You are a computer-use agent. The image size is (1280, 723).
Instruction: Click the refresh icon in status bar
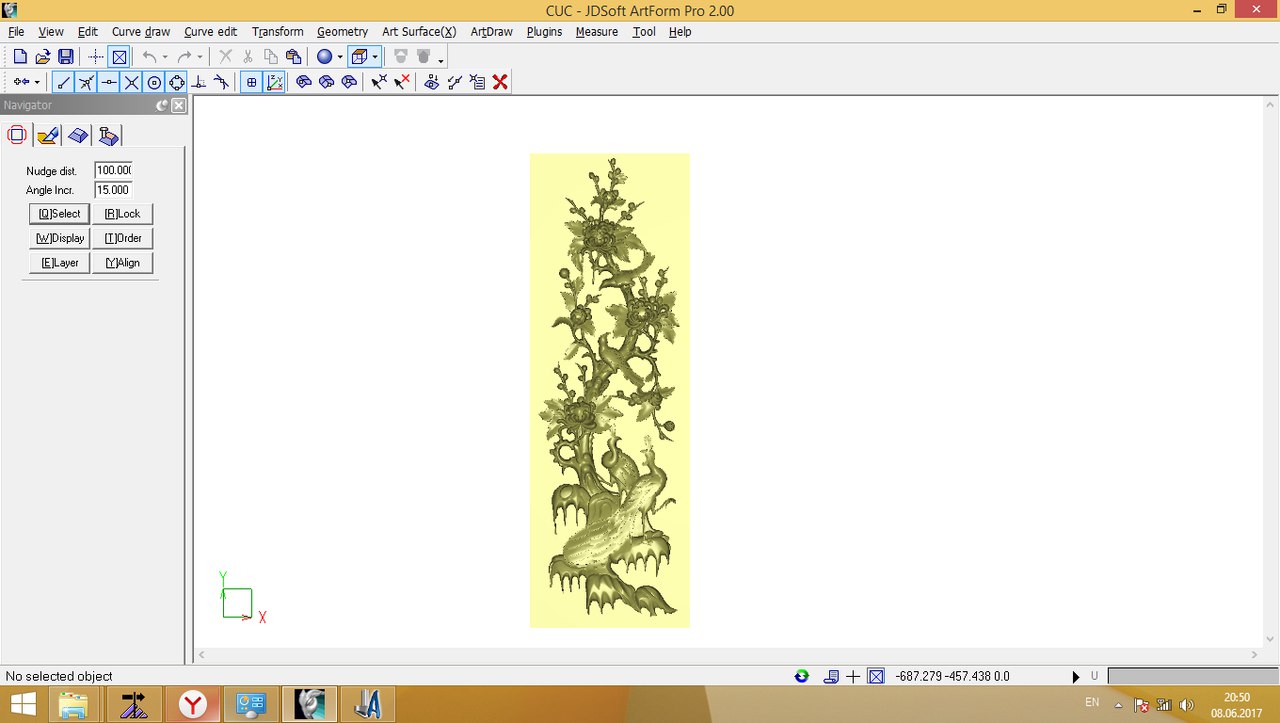tap(801, 676)
